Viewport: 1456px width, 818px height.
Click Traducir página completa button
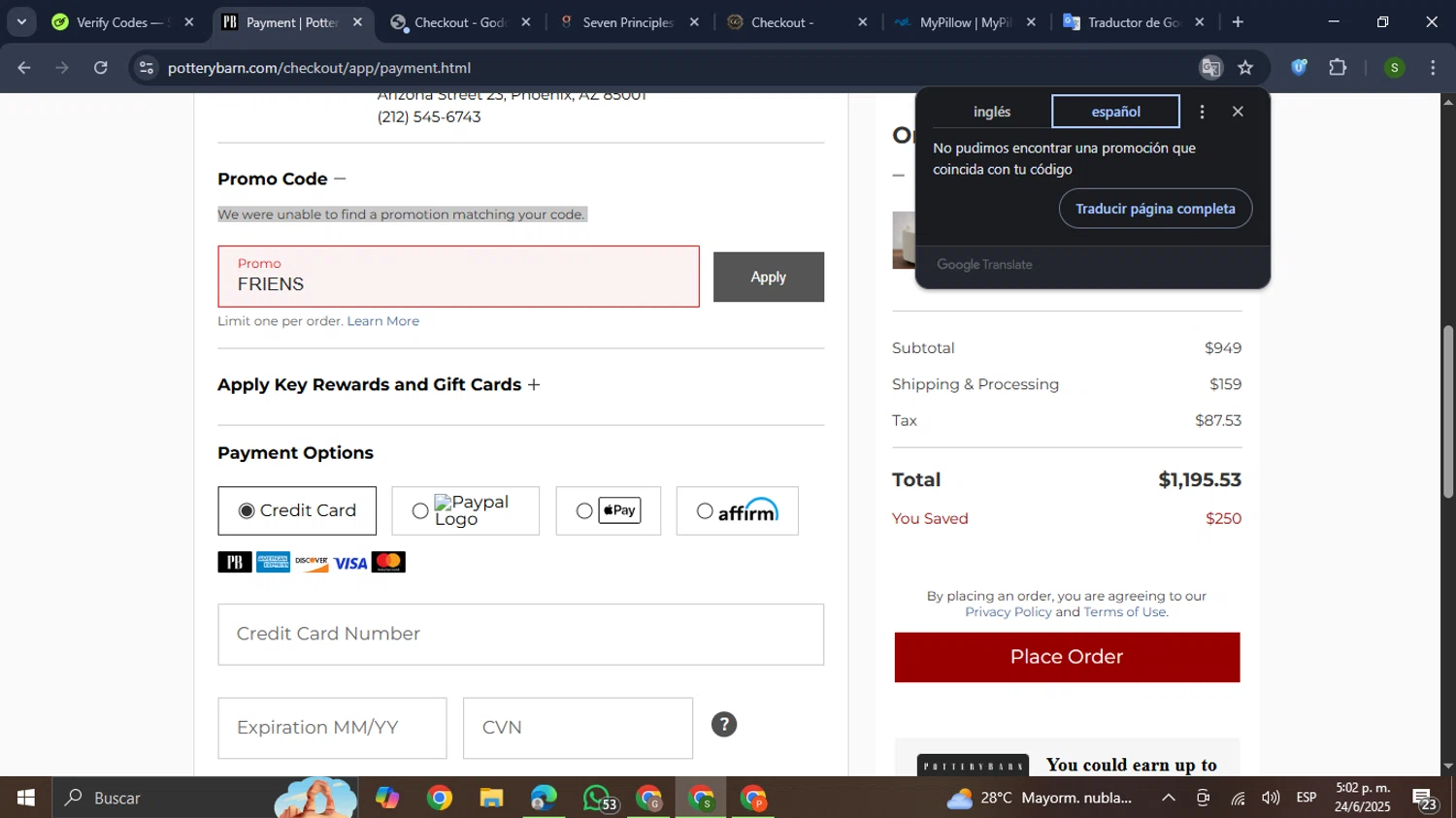[1155, 209]
